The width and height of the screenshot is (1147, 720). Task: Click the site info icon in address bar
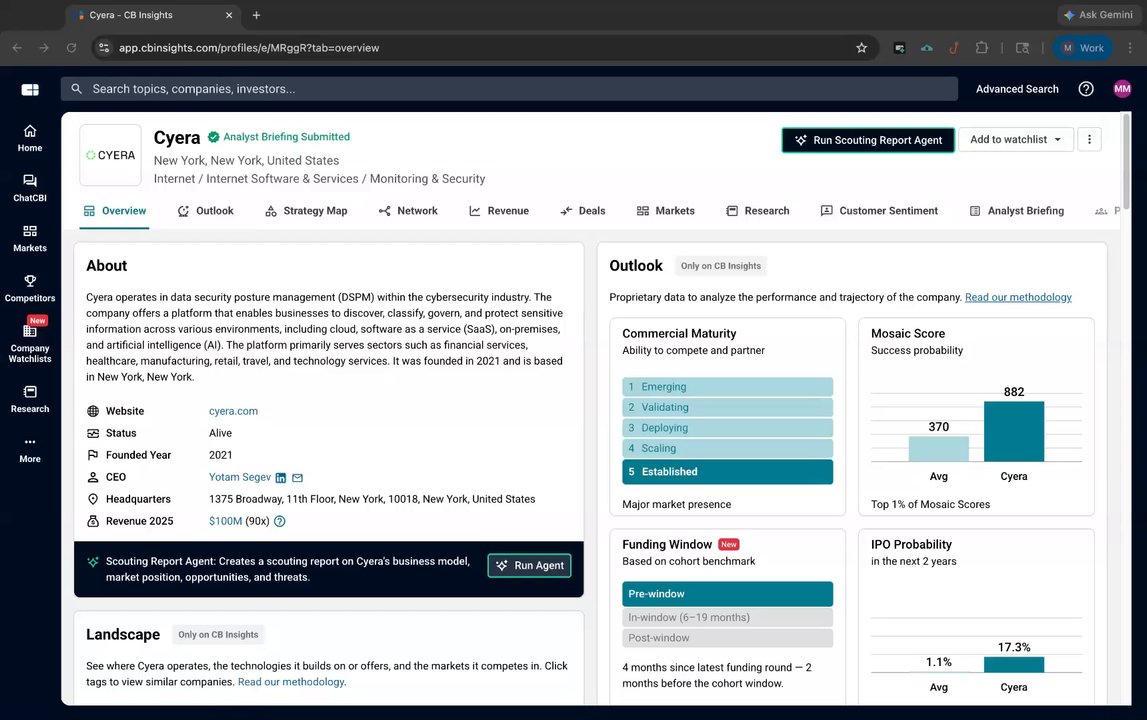[104, 48]
